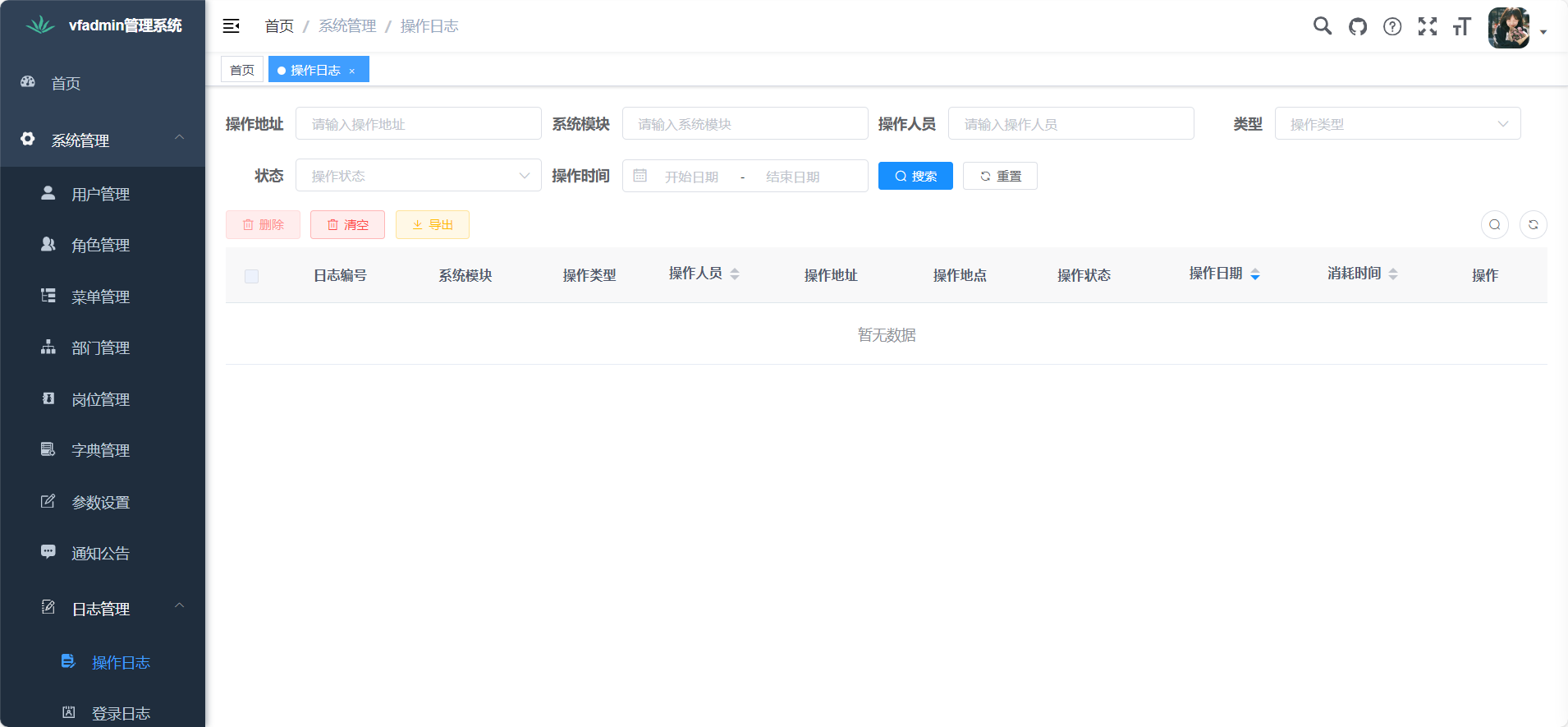Open the GitHub repository icon
This screenshot has height=727, width=1568.
pyautogui.click(x=1358, y=26)
